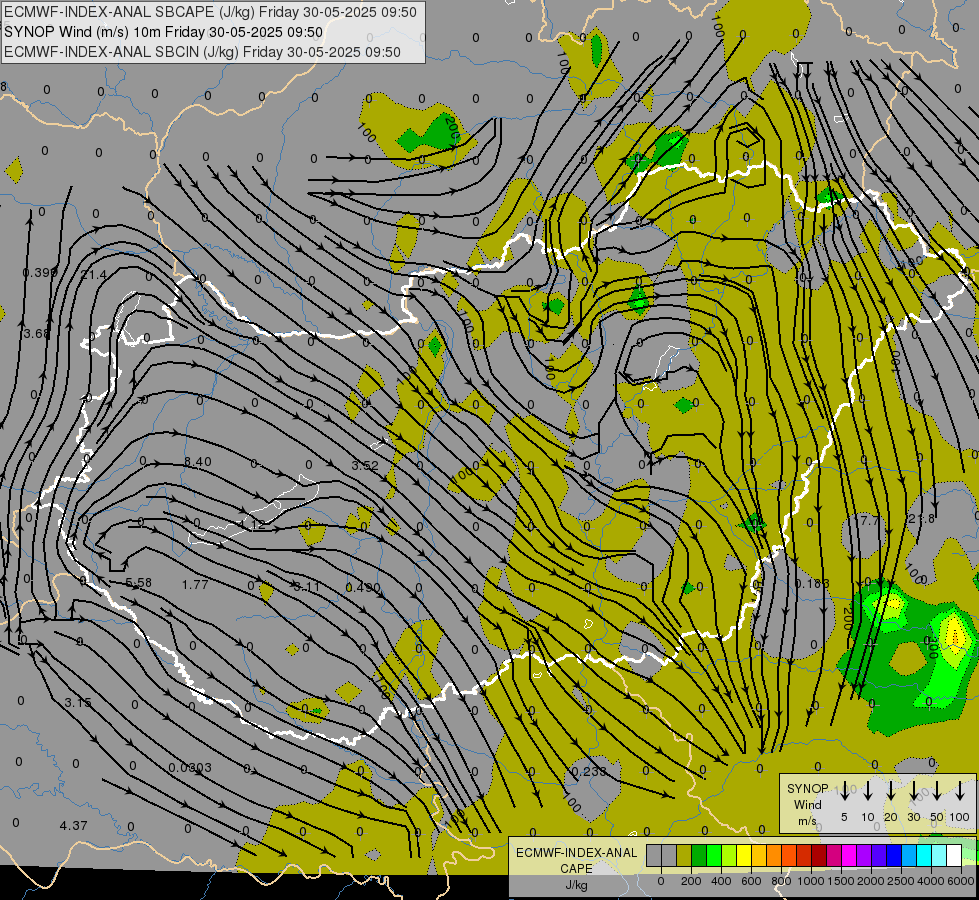This screenshot has height=900, width=979.
Task: Click the 2500 tick label in CAPE legend
Action: (901, 881)
